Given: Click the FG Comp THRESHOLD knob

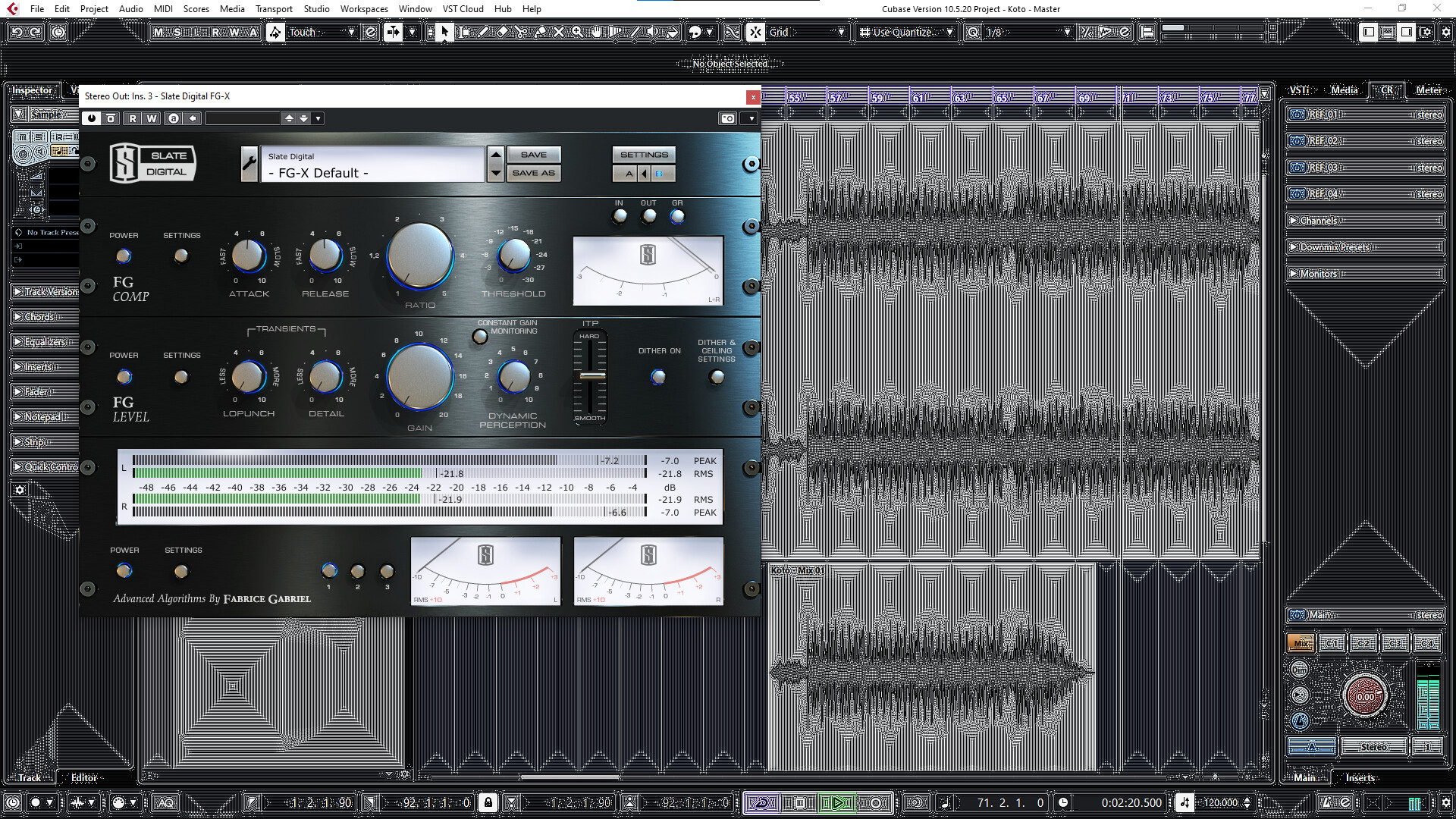Looking at the screenshot, I should (514, 255).
